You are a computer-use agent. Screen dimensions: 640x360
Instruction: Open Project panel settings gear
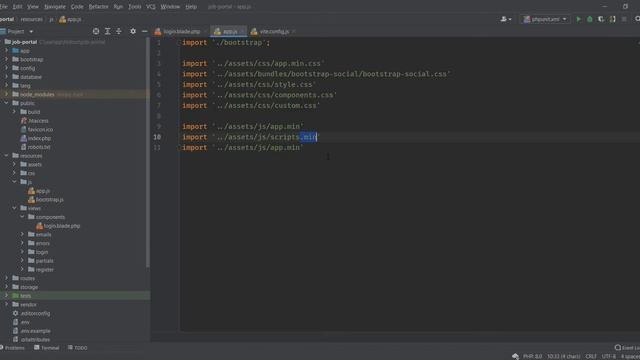pos(133,31)
